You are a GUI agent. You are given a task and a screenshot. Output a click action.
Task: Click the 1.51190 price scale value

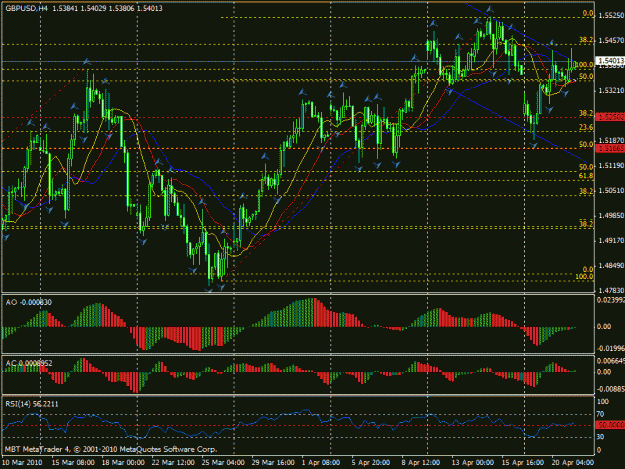point(611,165)
